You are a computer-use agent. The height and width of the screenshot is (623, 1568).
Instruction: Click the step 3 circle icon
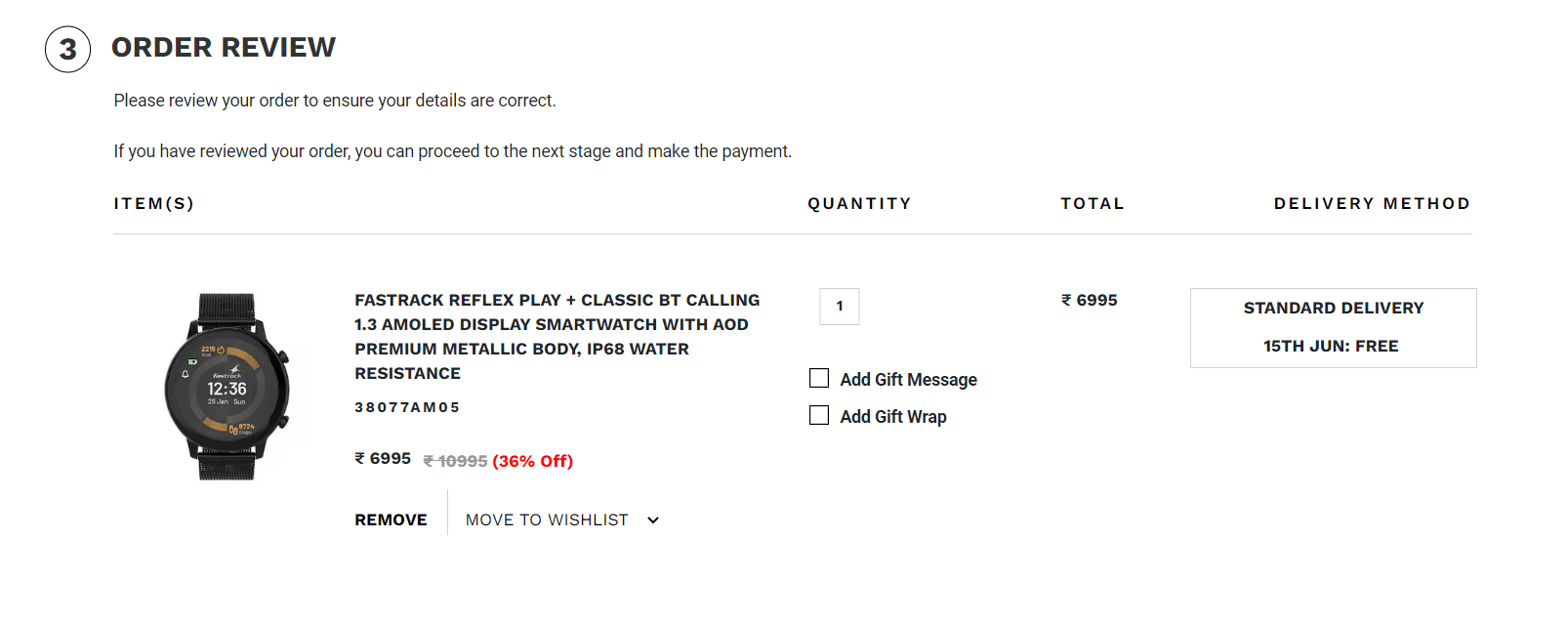[67, 50]
